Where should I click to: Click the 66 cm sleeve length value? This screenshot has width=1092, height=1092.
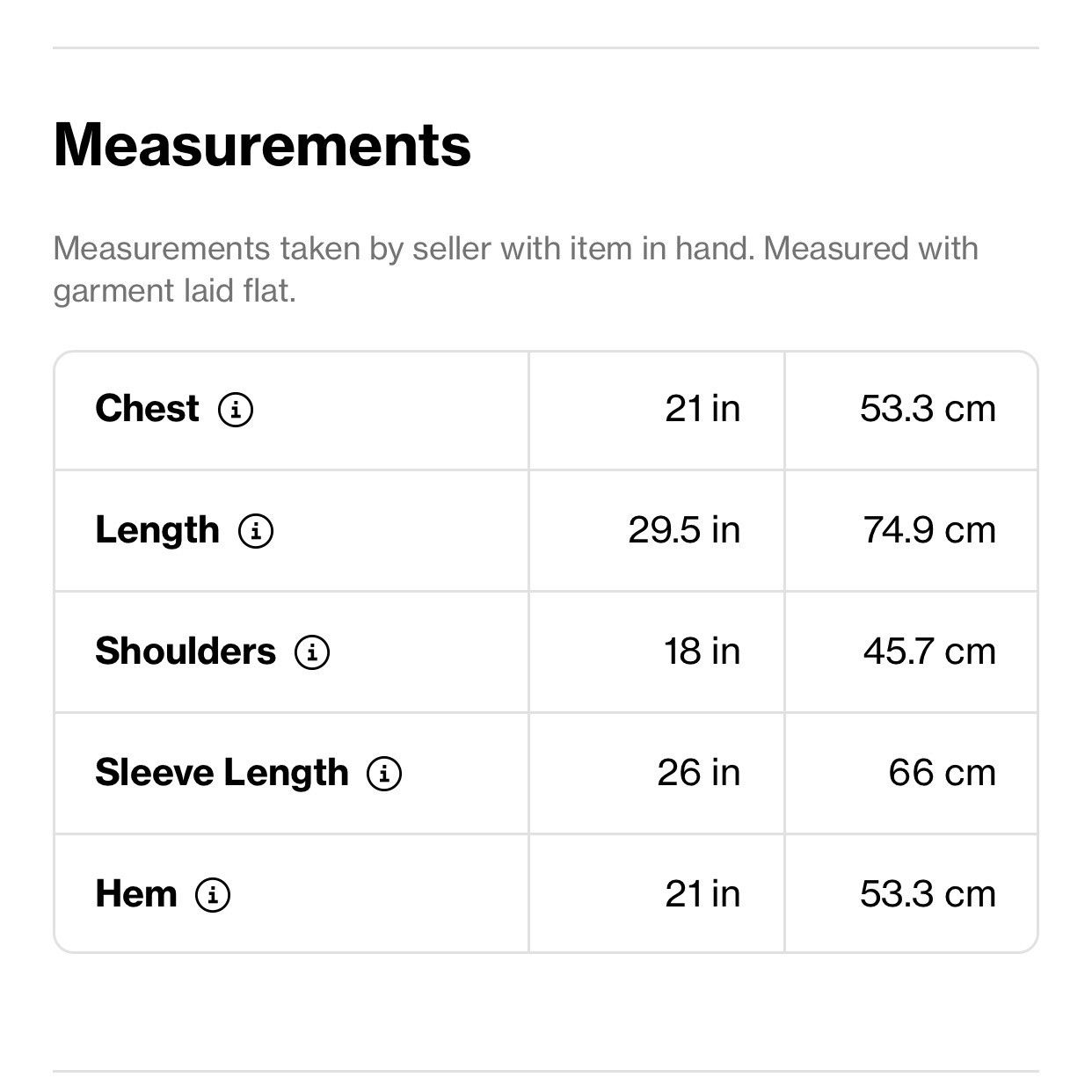click(943, 773)
